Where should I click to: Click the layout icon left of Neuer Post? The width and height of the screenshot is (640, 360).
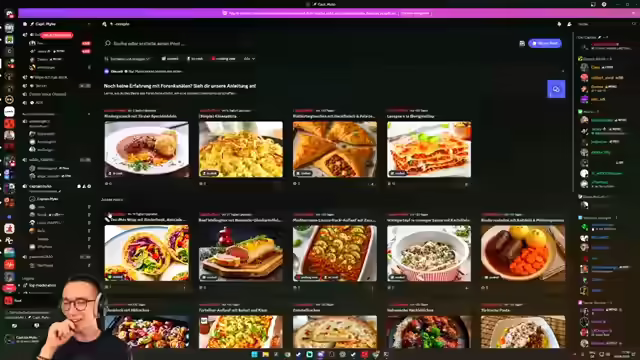(522, 43)
